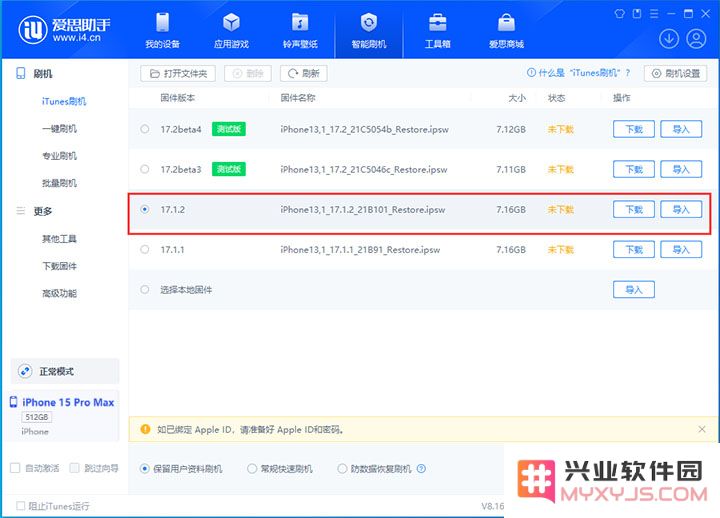The image size is (720, 518).
Task: Enable the 自动激活 checkbox
Action: 15,468
